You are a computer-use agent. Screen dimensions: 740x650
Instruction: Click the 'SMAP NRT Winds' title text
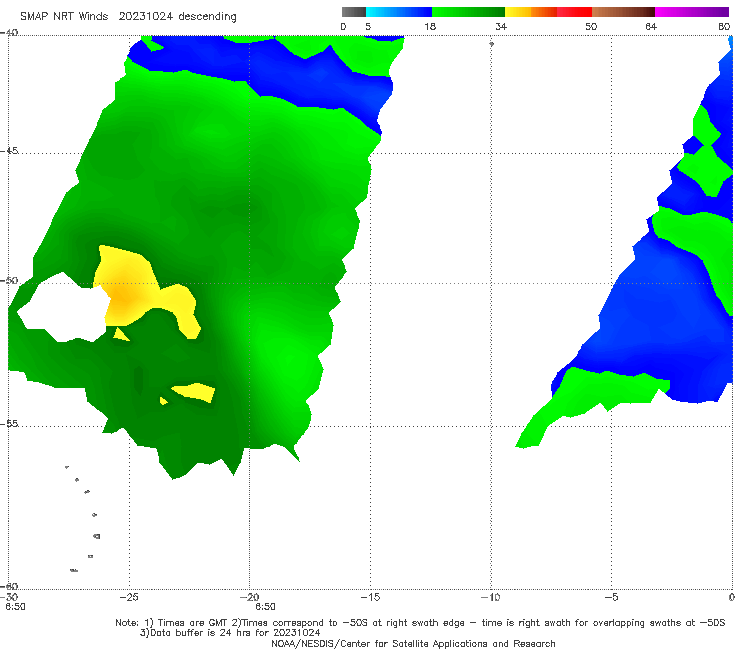64,16
